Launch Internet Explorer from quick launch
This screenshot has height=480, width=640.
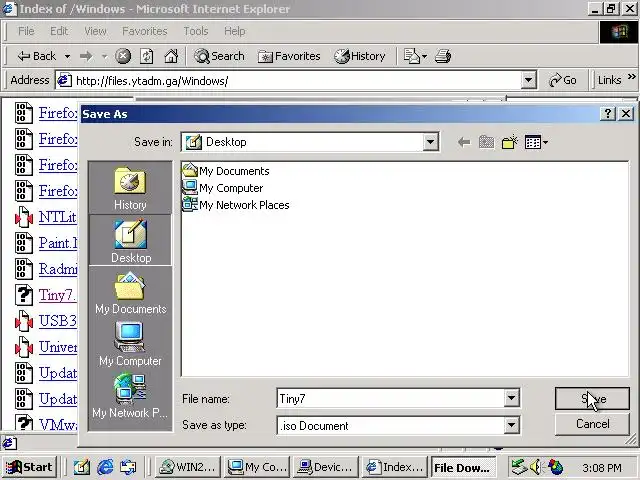point(105,467)
